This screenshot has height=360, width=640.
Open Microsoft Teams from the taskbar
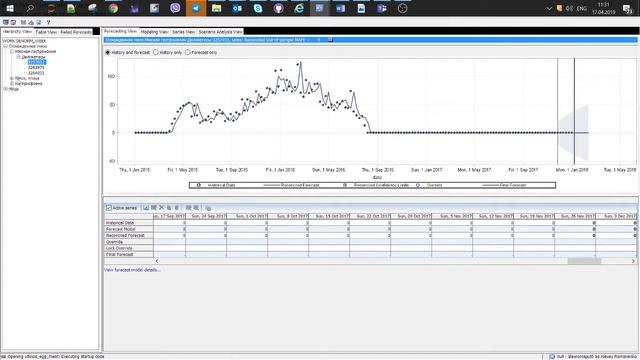tap(382, 8)
